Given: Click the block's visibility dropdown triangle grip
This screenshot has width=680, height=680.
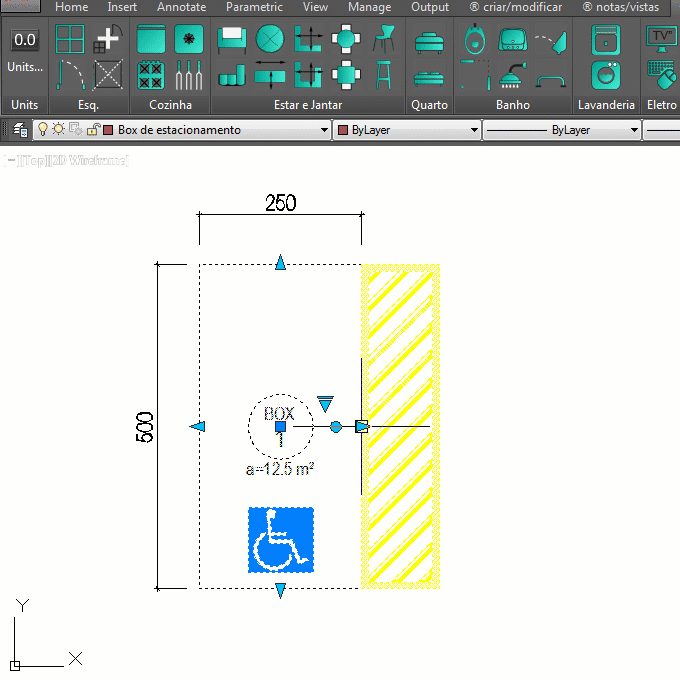Looking at the screenshot, I should 324,403.
